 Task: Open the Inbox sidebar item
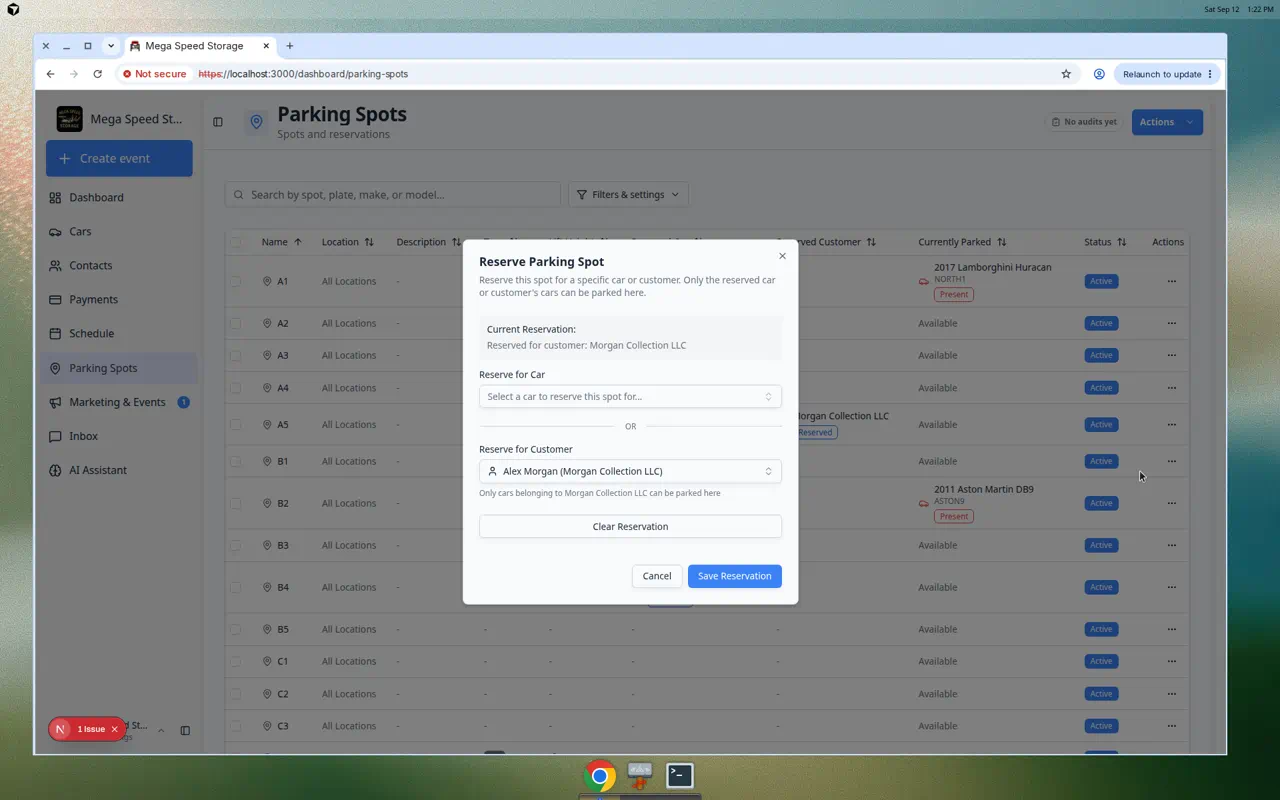[120, 436]
